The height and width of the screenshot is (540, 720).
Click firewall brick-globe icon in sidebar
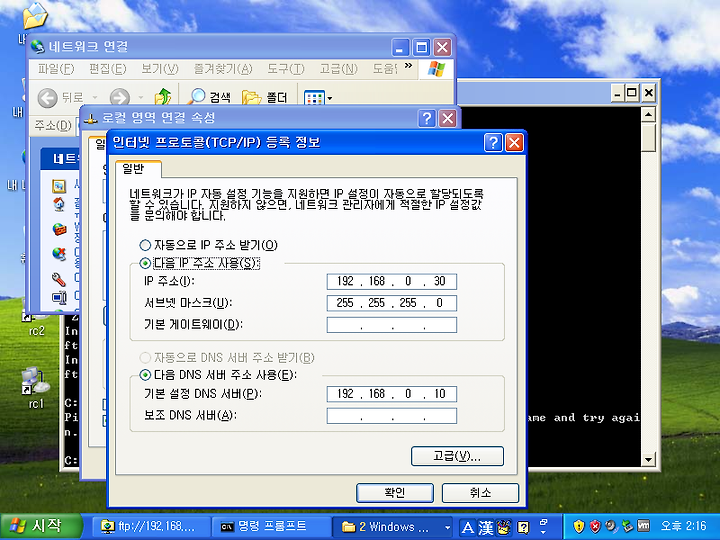pyautogui.click(x=59, y=229)
